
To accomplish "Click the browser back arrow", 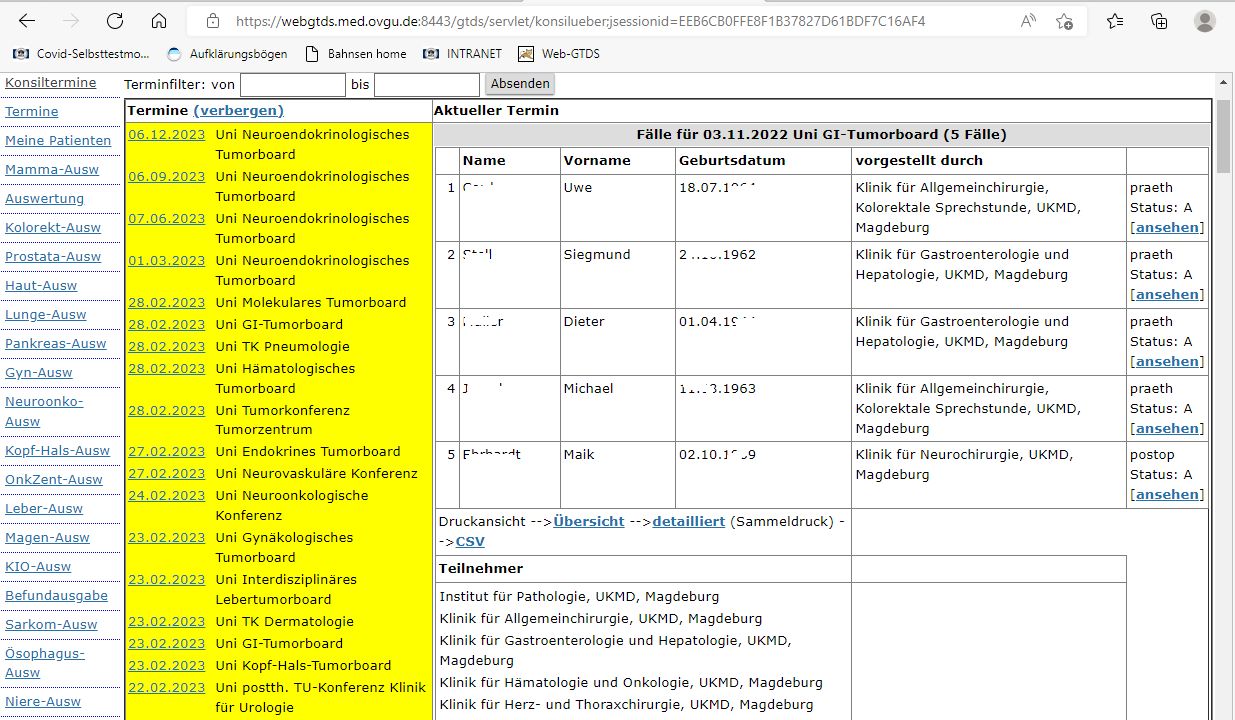I will pyautogui.click(x=27, y=21).
